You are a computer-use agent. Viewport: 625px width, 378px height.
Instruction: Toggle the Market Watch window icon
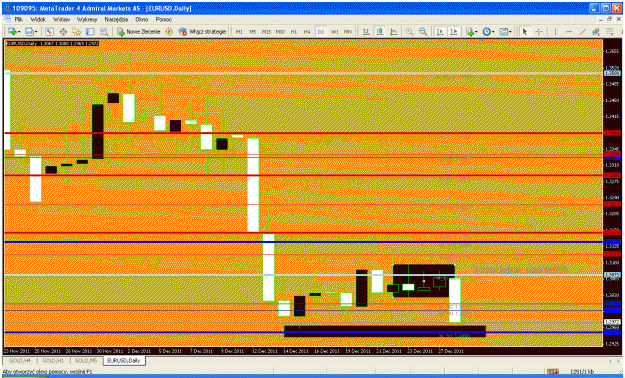click(x=49, y=32)
